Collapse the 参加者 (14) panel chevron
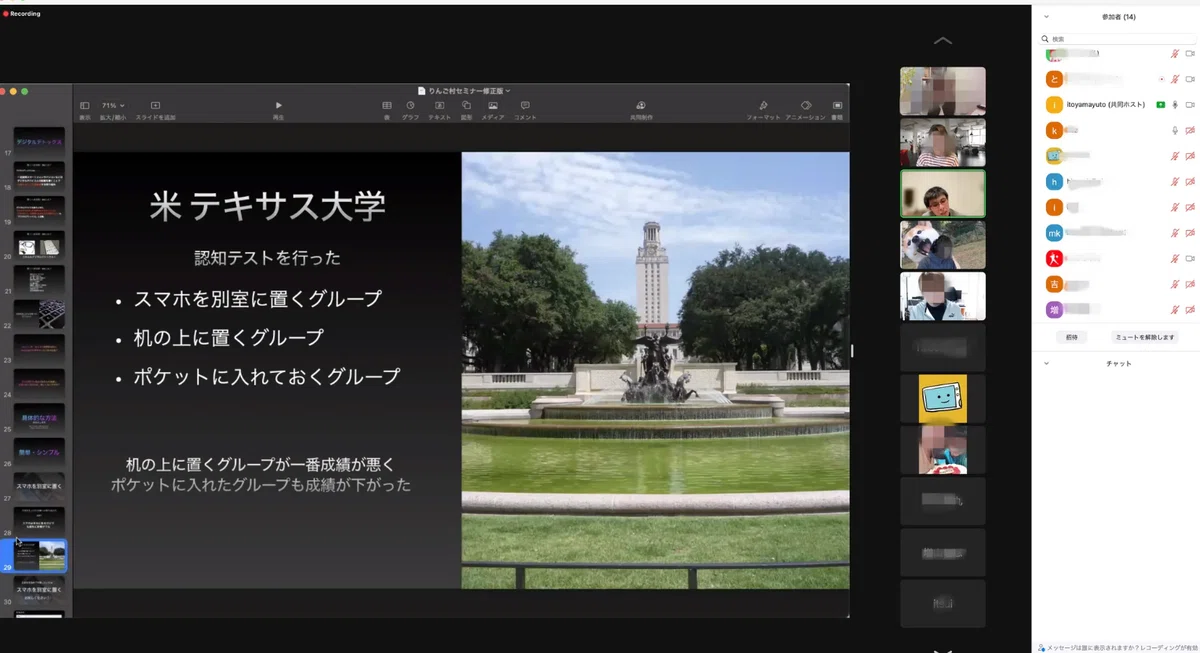 [1046, 17]
